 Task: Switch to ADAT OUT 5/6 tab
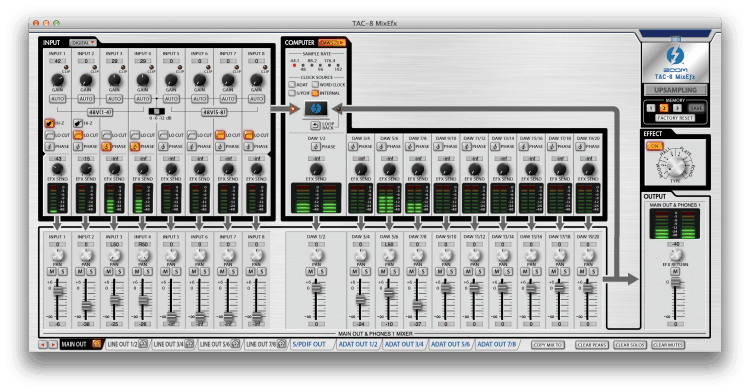point(451,344)
